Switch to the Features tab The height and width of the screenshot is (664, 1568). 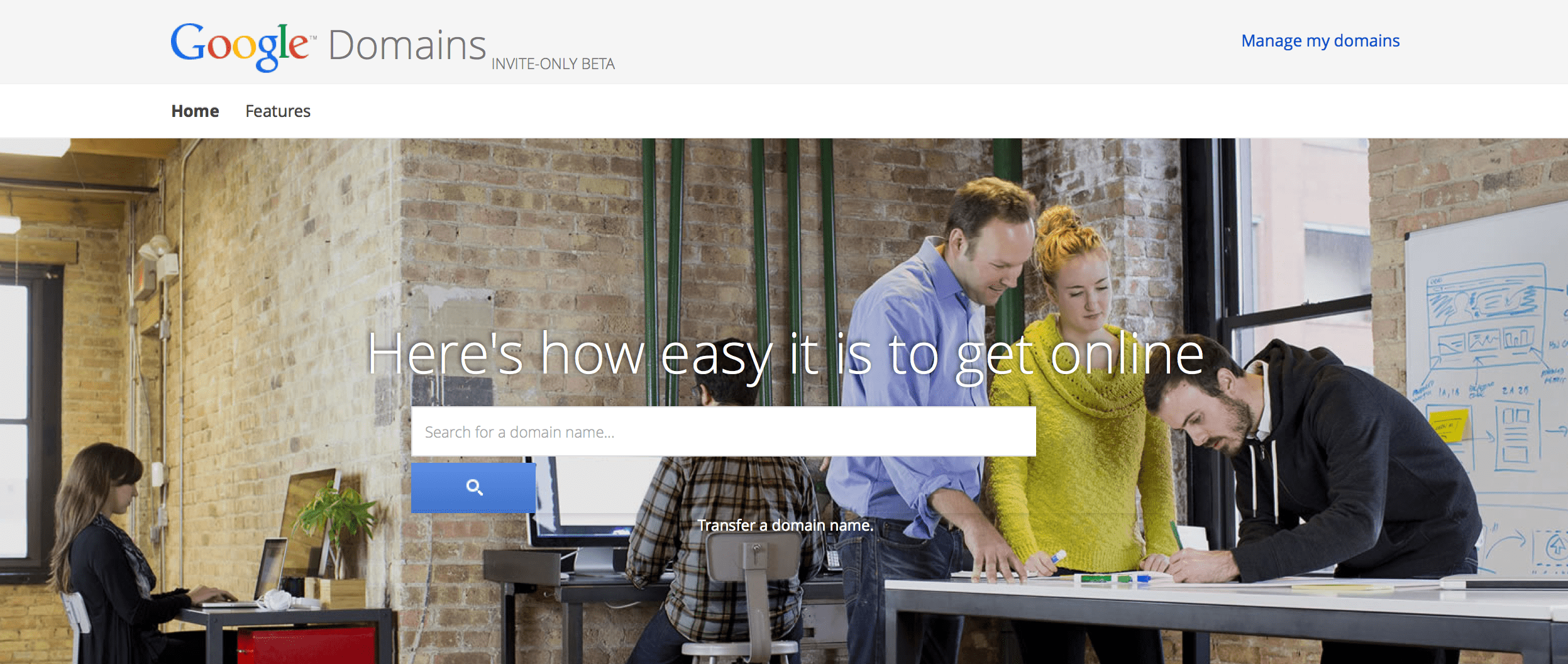[x=278, y=111]
